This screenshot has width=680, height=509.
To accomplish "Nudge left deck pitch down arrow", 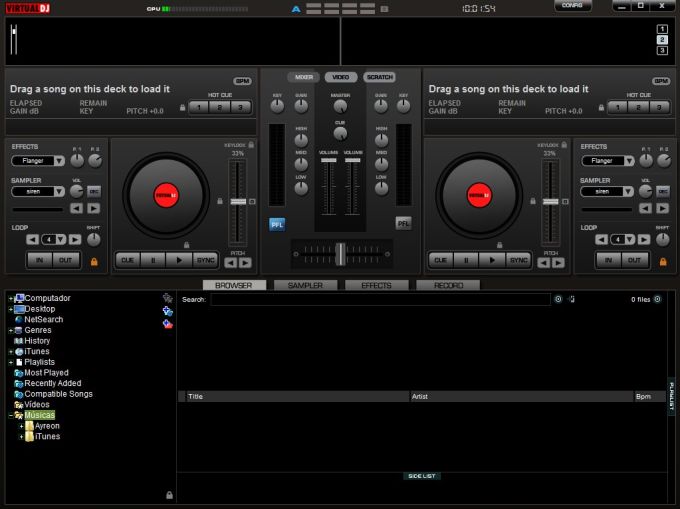I will [231, 263].
